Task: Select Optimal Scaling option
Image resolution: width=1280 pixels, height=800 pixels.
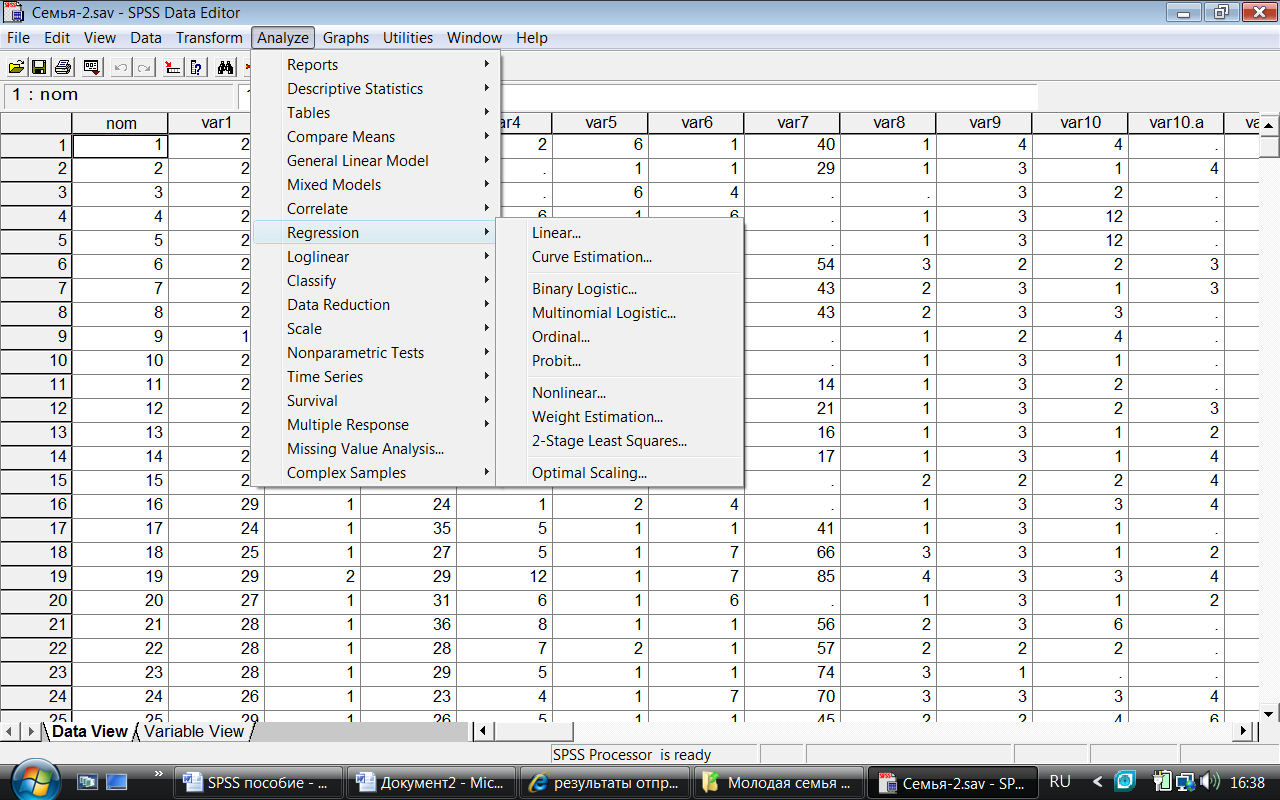Action: (620, 473)
